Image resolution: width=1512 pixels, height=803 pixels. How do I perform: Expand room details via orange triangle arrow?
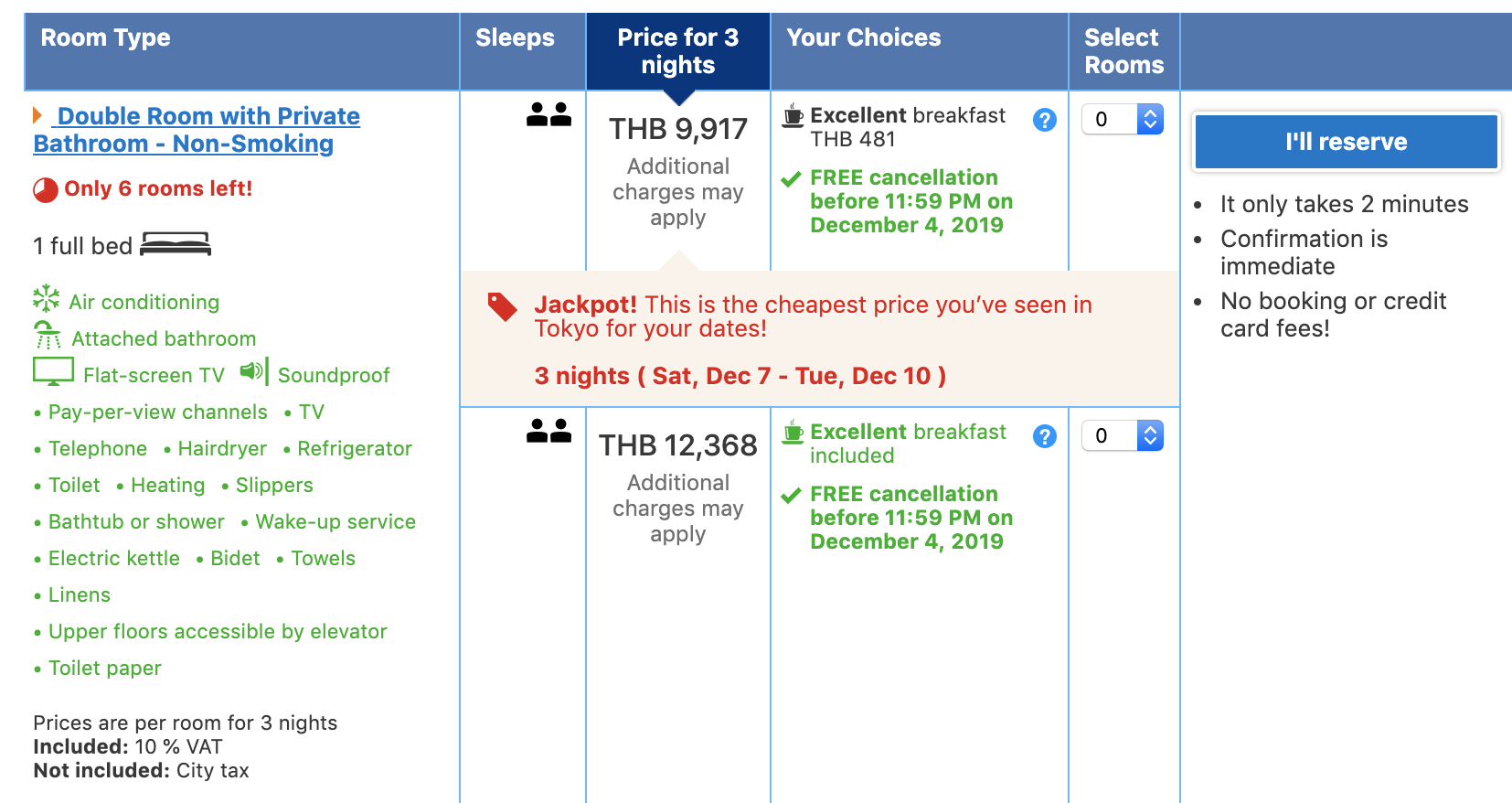[37, 115]
